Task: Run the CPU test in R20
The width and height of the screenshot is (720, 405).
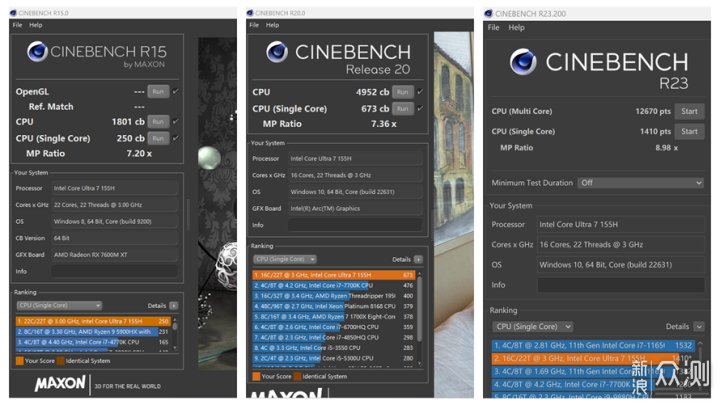Action: (x=403, y=92)
